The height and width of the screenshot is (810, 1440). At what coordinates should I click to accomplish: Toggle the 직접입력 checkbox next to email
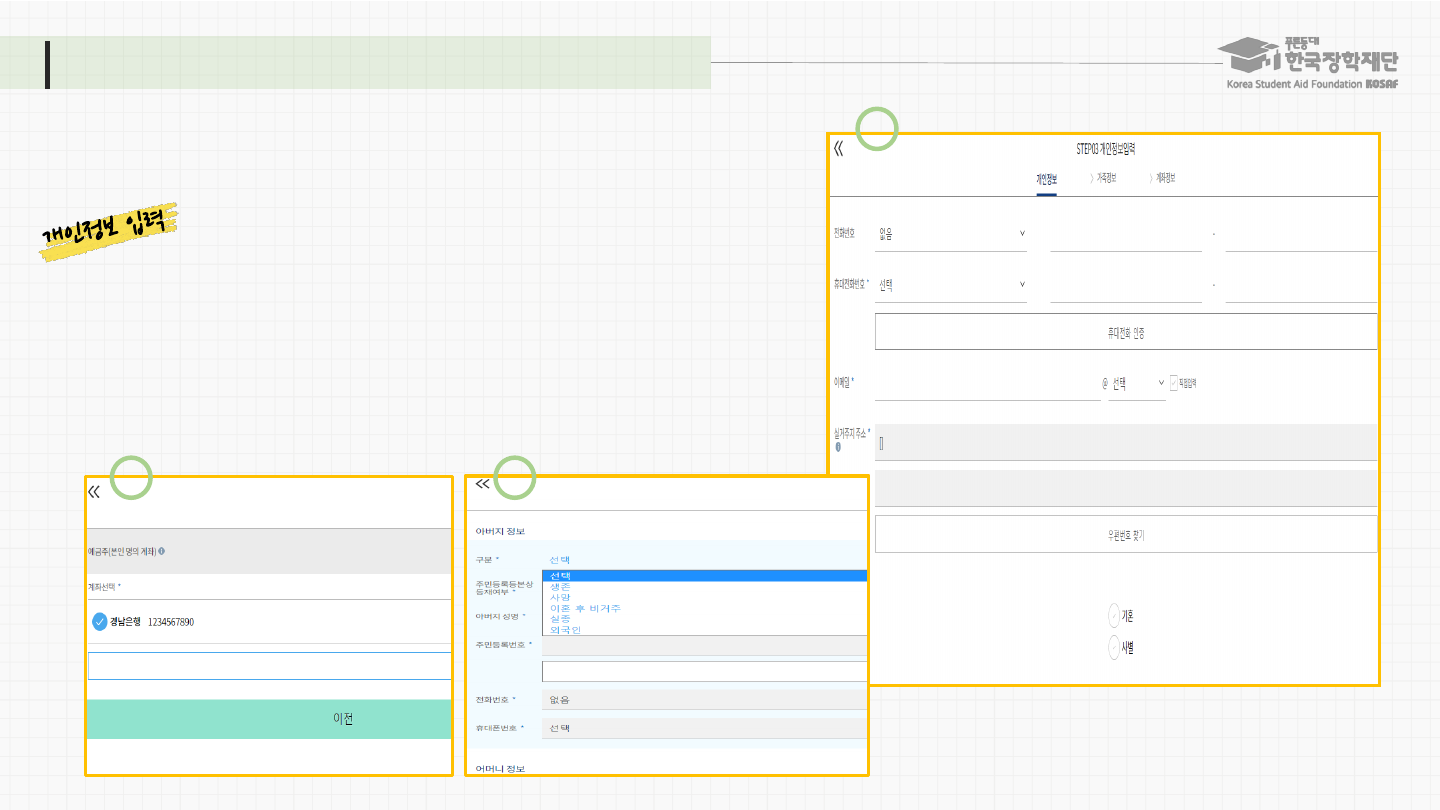tap(1175, 382)
